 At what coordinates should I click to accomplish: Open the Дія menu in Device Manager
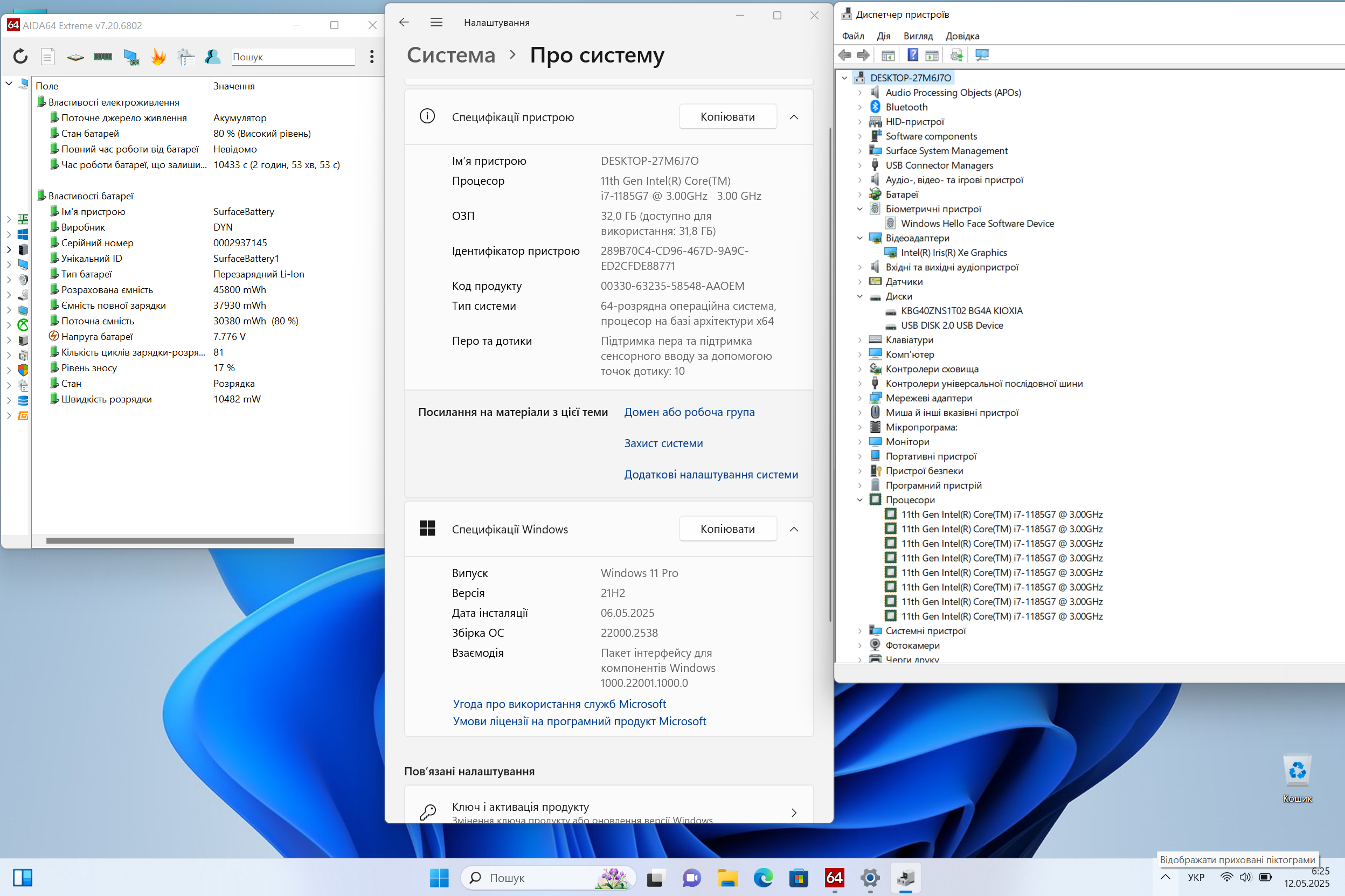[x=883, y=36]
